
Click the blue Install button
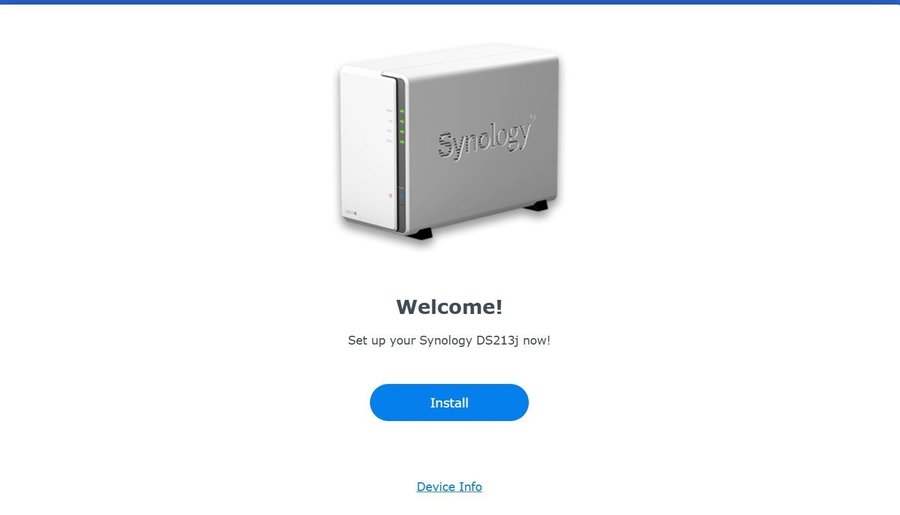[x=449, y=402]
